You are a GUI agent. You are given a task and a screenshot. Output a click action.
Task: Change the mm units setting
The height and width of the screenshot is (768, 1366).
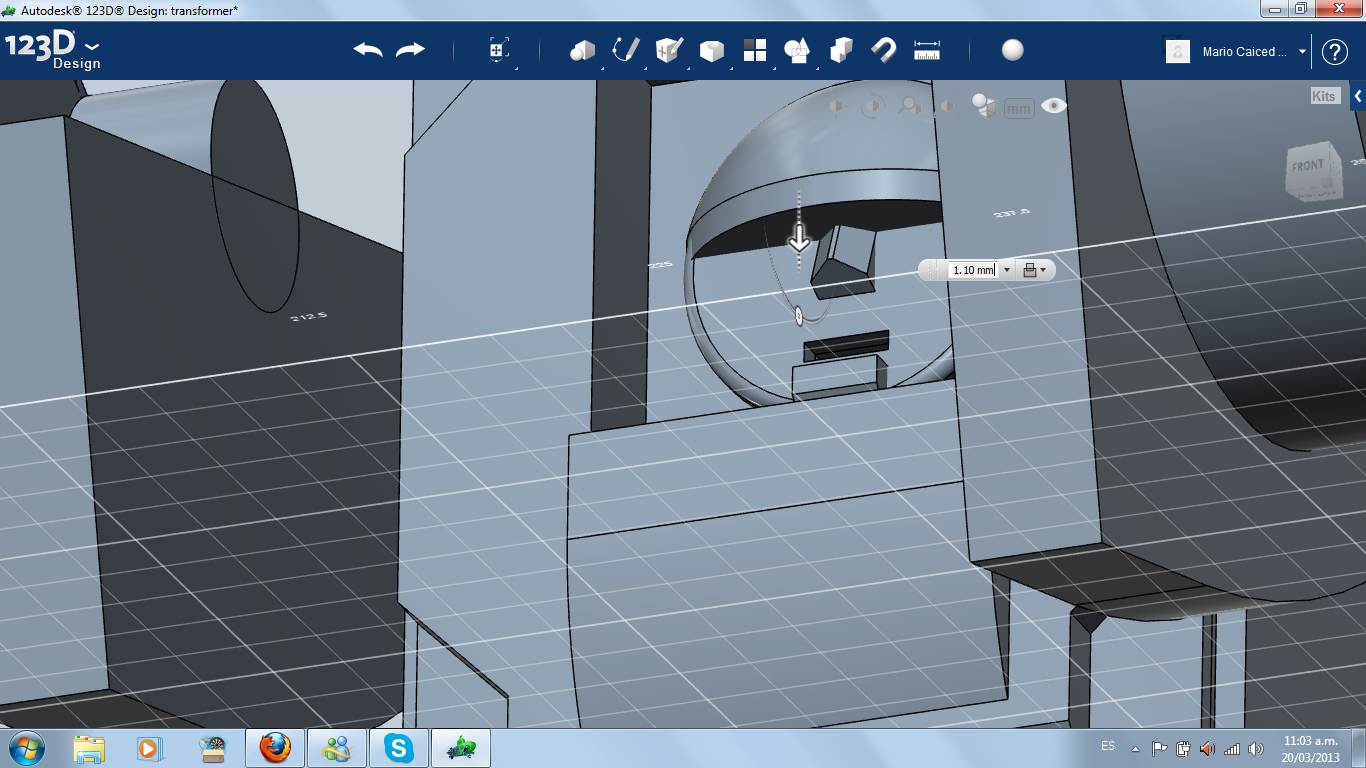pos(1019,108)
